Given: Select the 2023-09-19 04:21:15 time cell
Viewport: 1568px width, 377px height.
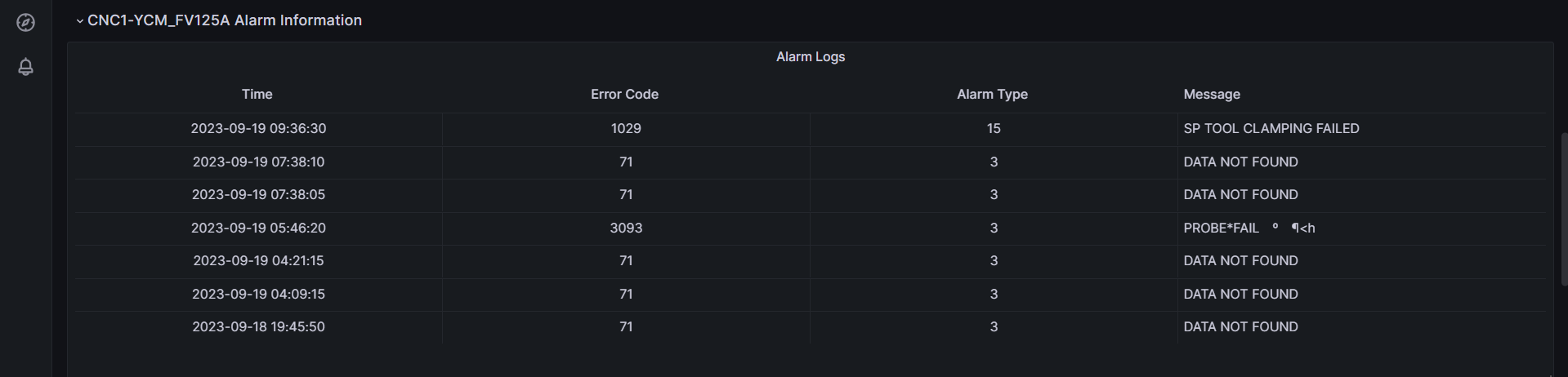Looking at the screenshot, I should point(258,261).
